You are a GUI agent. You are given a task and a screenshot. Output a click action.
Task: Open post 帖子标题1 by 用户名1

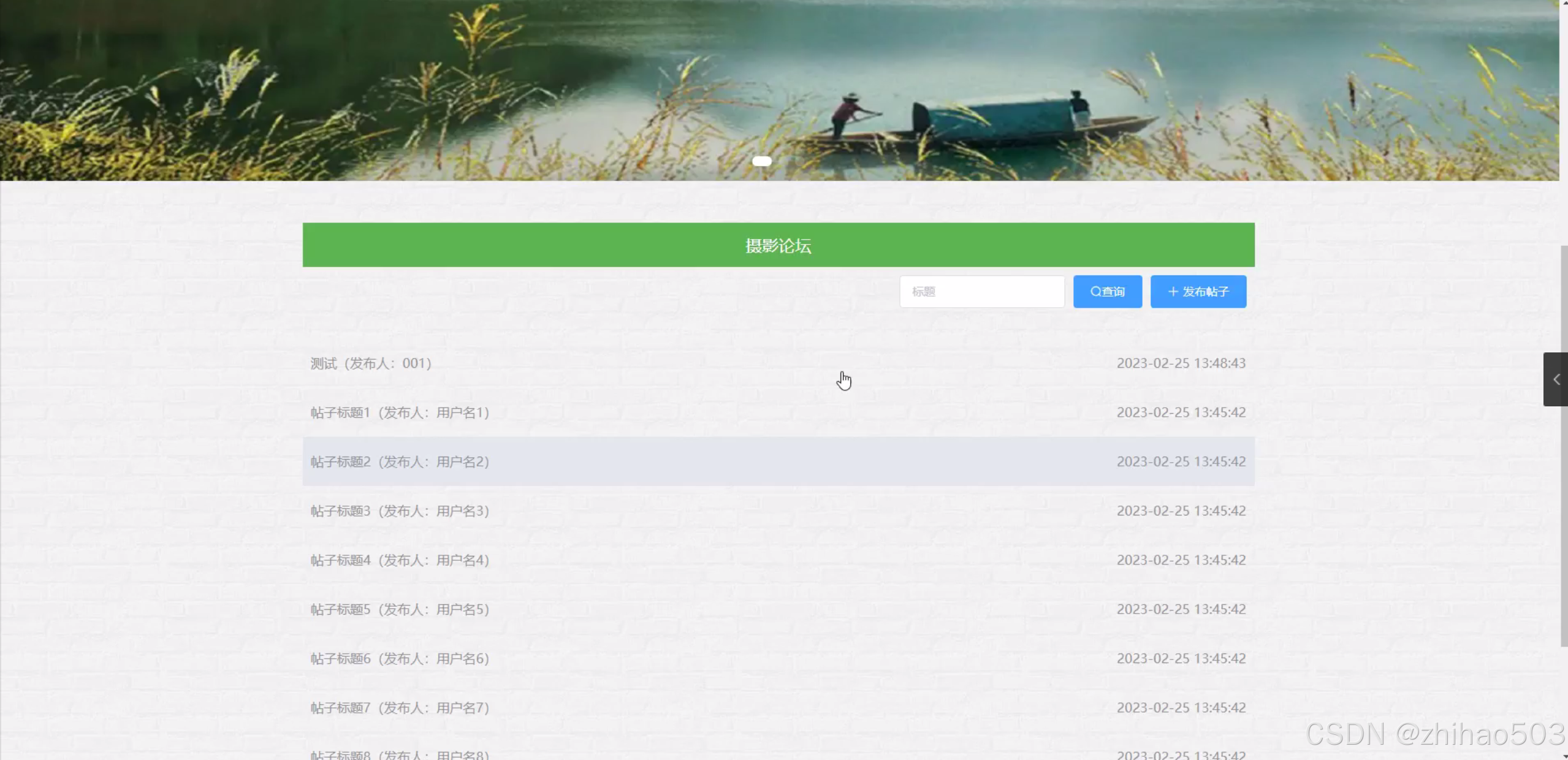(400, 412)
